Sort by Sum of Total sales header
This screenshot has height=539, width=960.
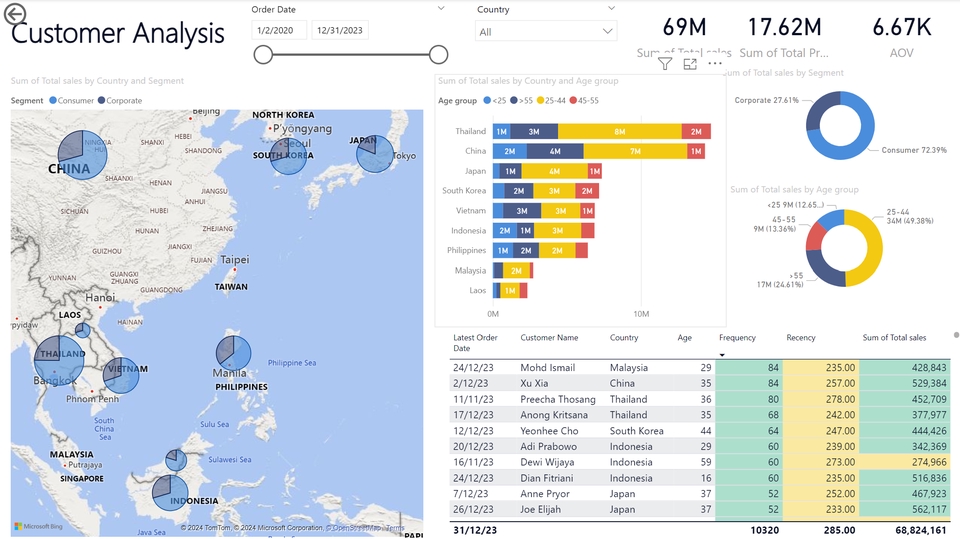pyautogui.click(x=894, y=337)
